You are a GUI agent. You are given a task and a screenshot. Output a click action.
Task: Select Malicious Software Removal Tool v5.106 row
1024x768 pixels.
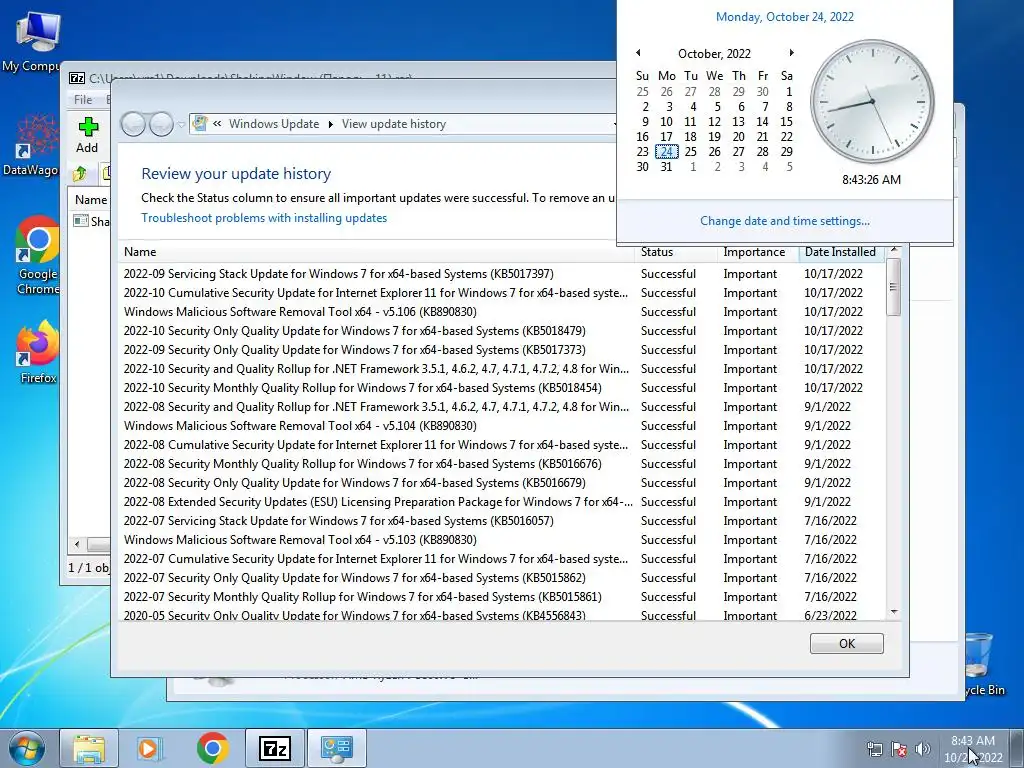(501, 312)
